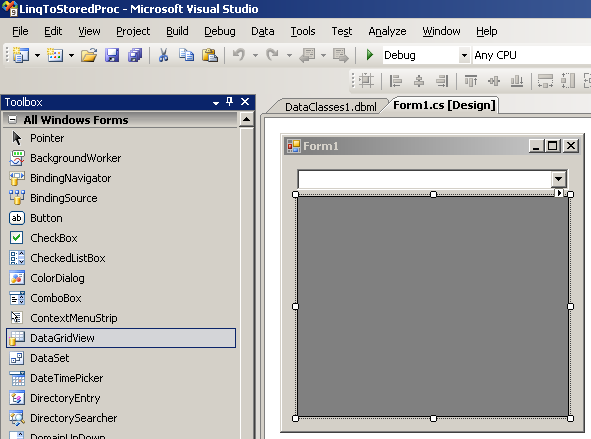Switch to the DataClasses1.dbml tab
Image resolution: width=591 pixels, height=439 pixels.
pos(330,107)
